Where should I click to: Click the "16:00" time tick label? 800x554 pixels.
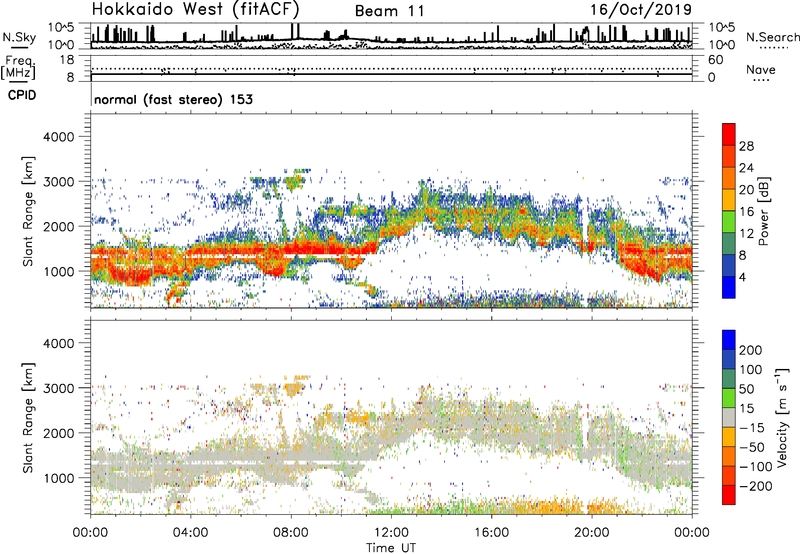pyautogui.click(x=491, y=533)
